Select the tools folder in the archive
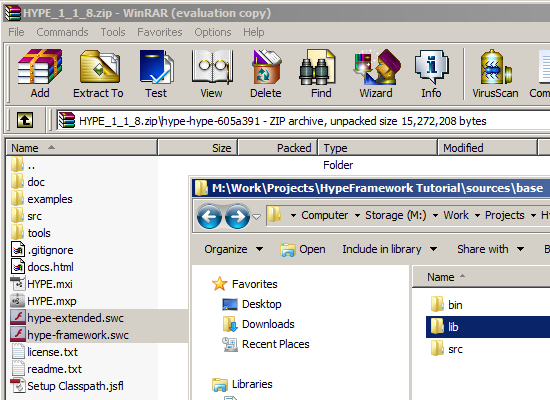The height and width of the screenshot is (400, 550). click(31, 233)
